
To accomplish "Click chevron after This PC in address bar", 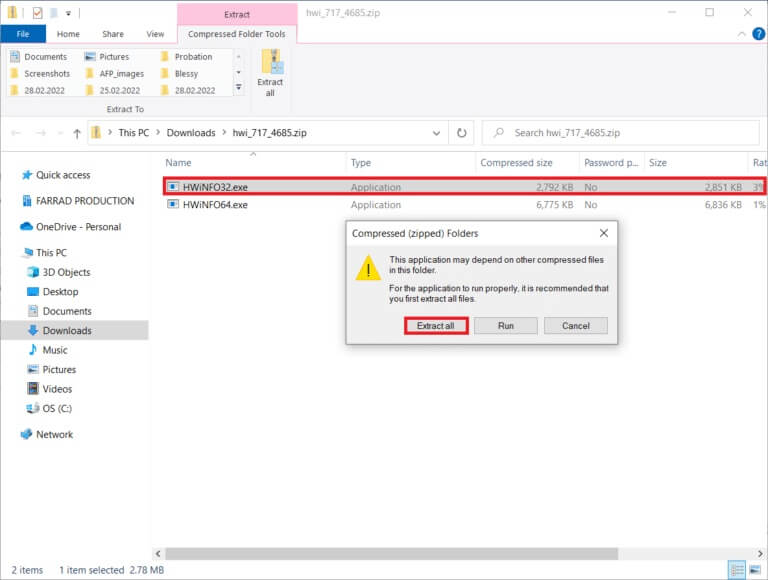I will pos(158,133).
